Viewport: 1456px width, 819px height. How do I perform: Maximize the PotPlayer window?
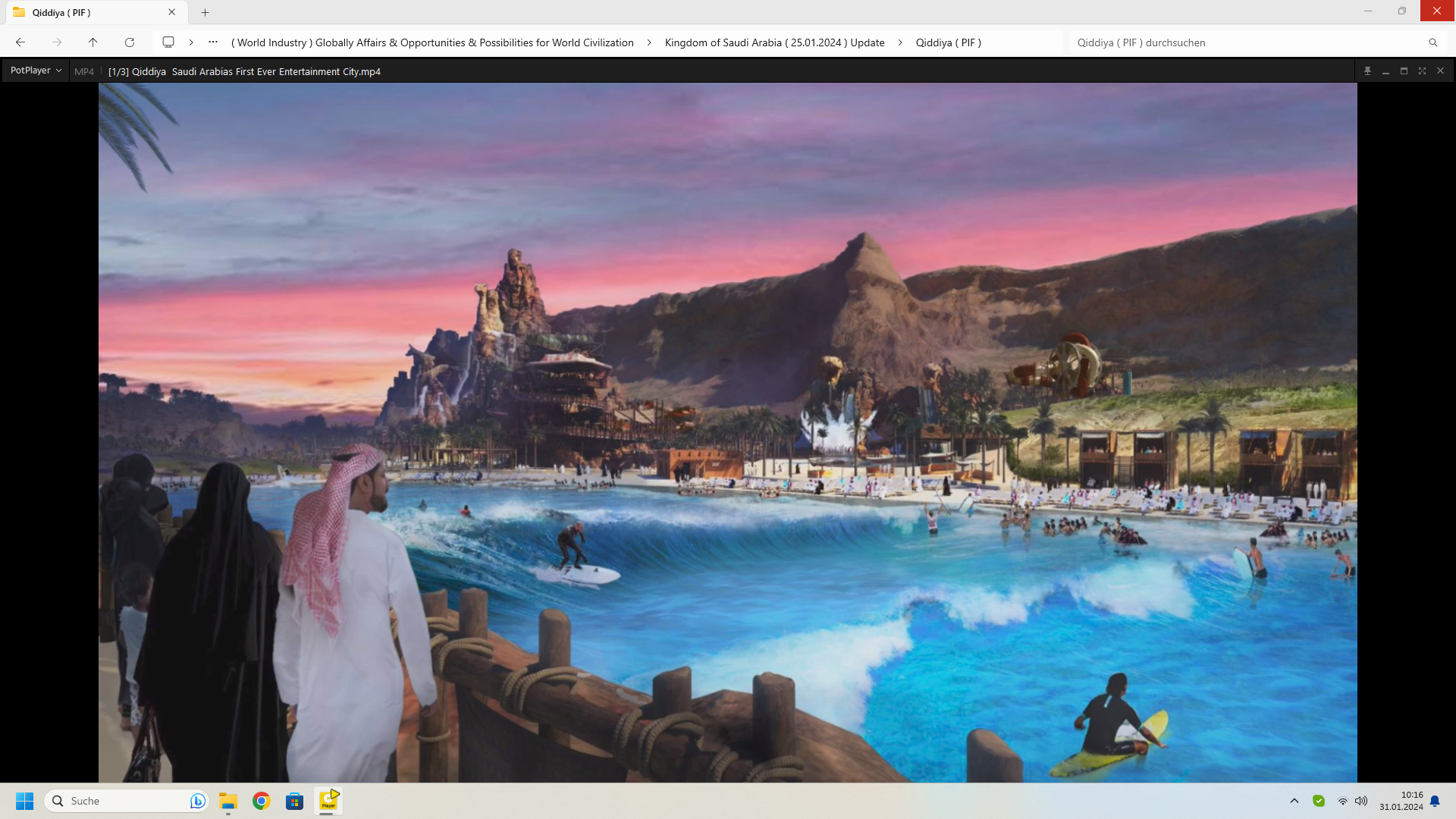(1404, 71)
